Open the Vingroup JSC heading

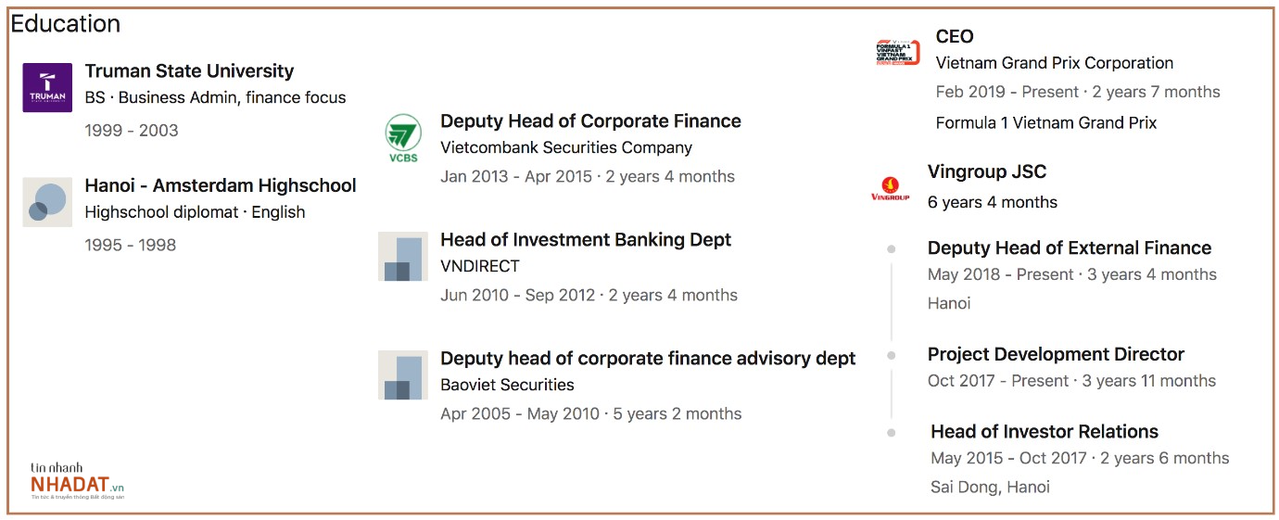tap(986, 172)
